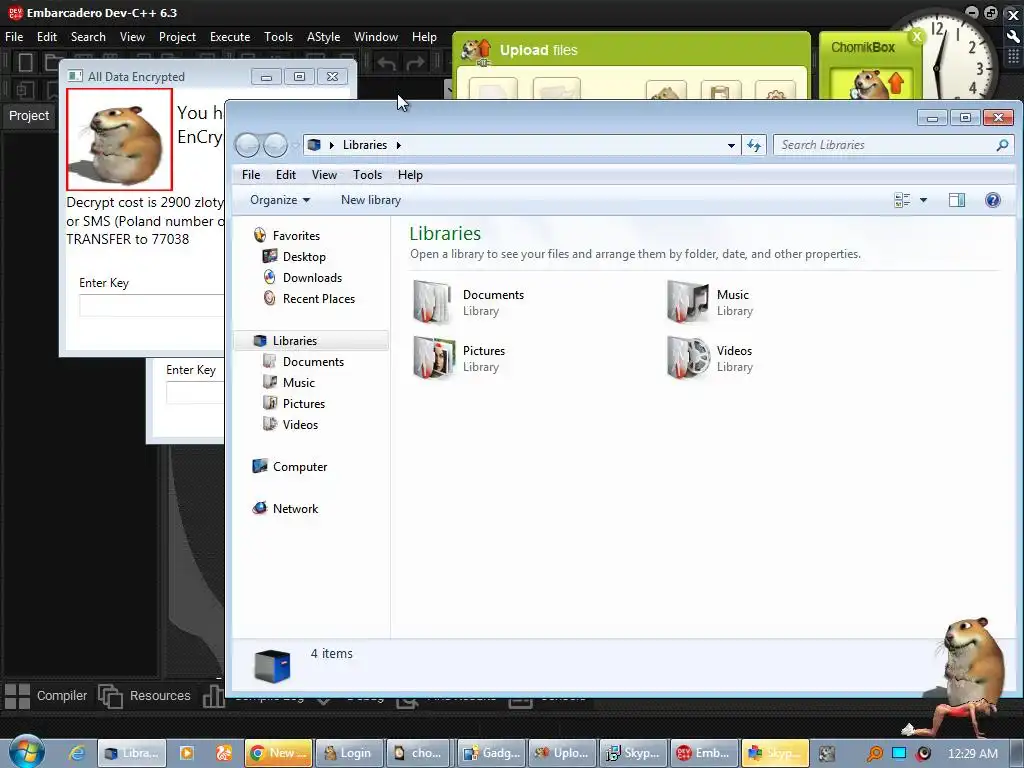Select Documents under Libraries in sidebar
The height and width of the screenshot is (768, 1024).
(x=313, y=362)
